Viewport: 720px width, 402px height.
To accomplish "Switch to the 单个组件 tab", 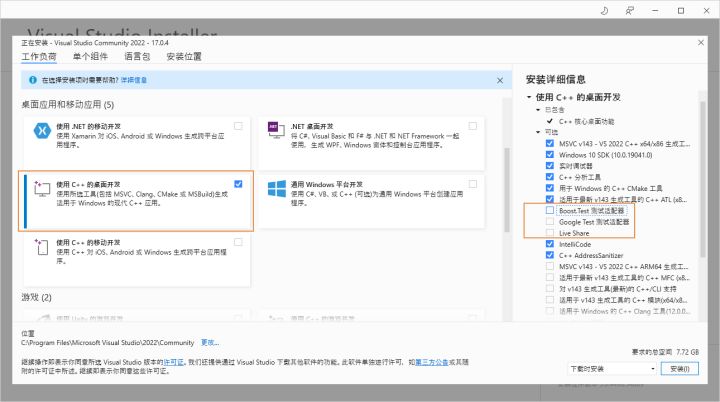I will 90,57.
